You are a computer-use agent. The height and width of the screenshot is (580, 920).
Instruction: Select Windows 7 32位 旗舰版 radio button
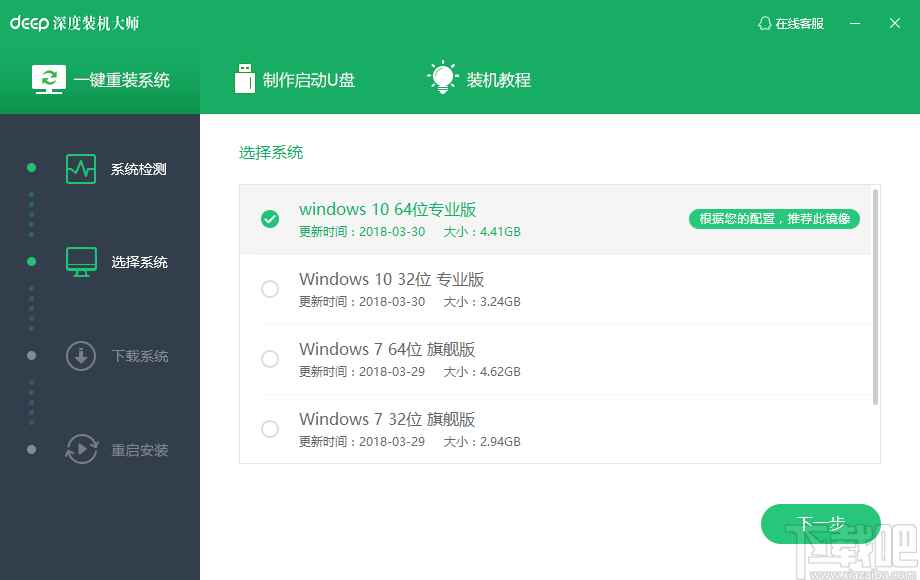click(269, 428)
